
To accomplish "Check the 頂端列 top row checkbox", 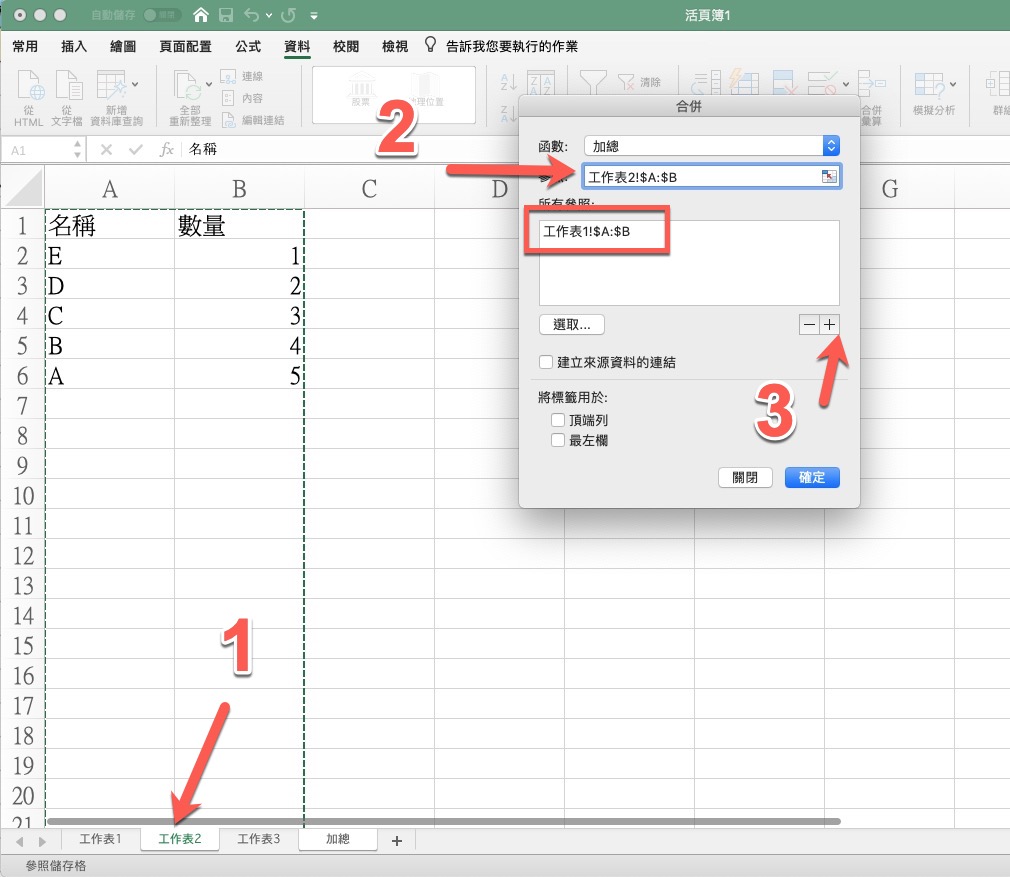I will click(558, 420).
